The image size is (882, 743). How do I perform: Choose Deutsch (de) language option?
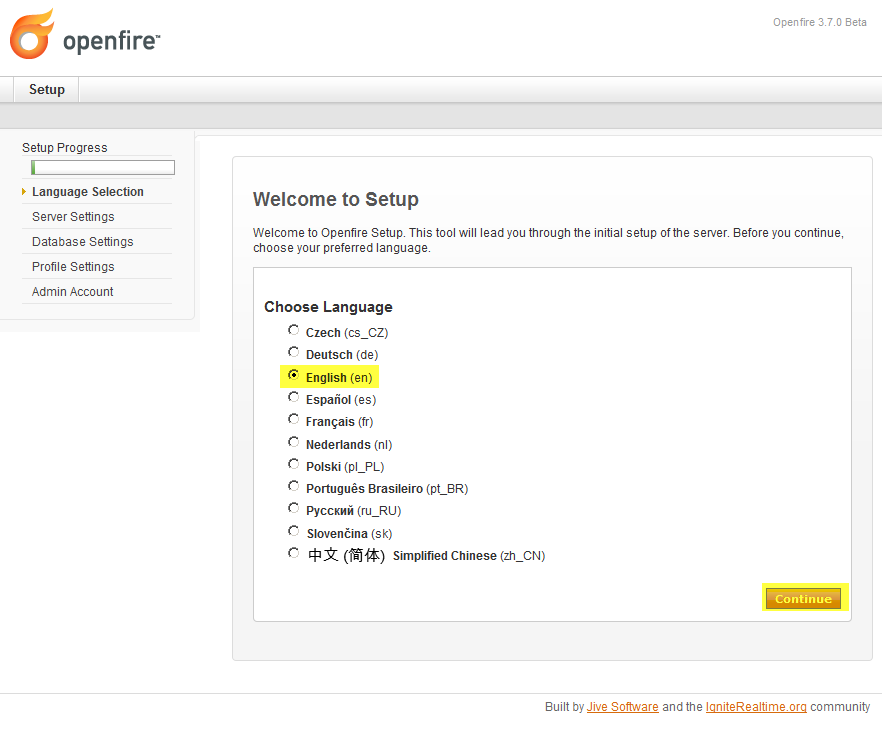pos(293,352)
